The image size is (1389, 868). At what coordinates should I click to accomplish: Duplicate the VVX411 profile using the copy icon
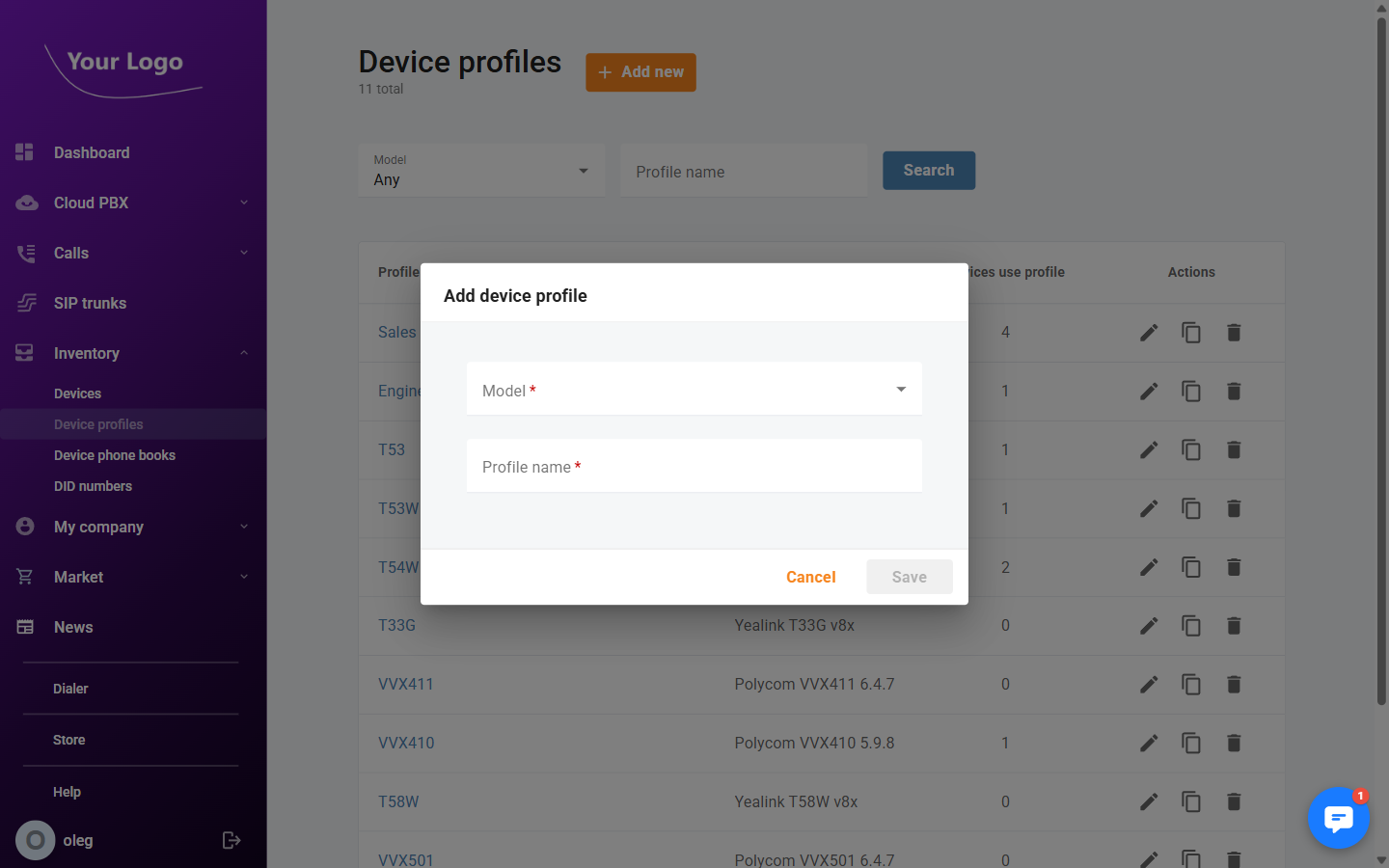(1191, 685)
